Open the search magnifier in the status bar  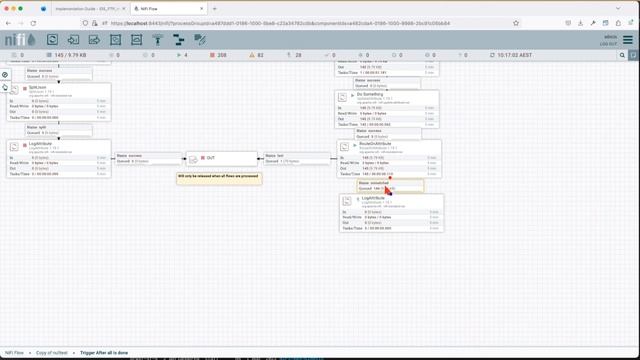click(x=622, y=55)
